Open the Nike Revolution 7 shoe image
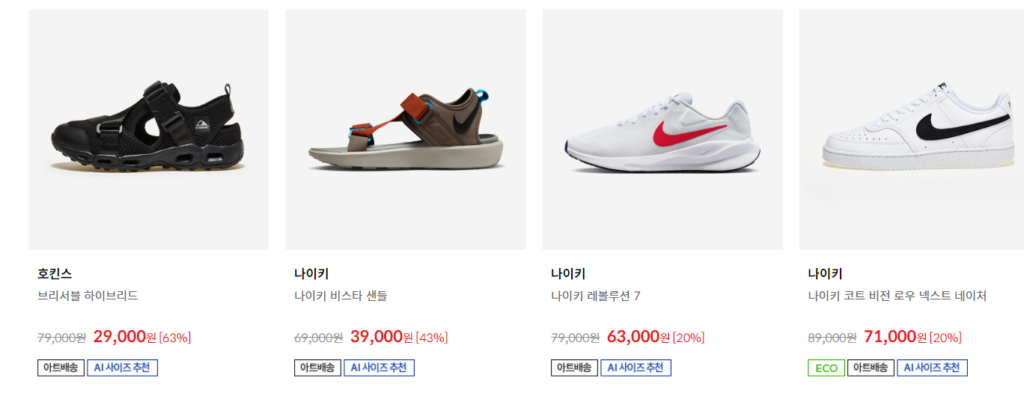 662,129
